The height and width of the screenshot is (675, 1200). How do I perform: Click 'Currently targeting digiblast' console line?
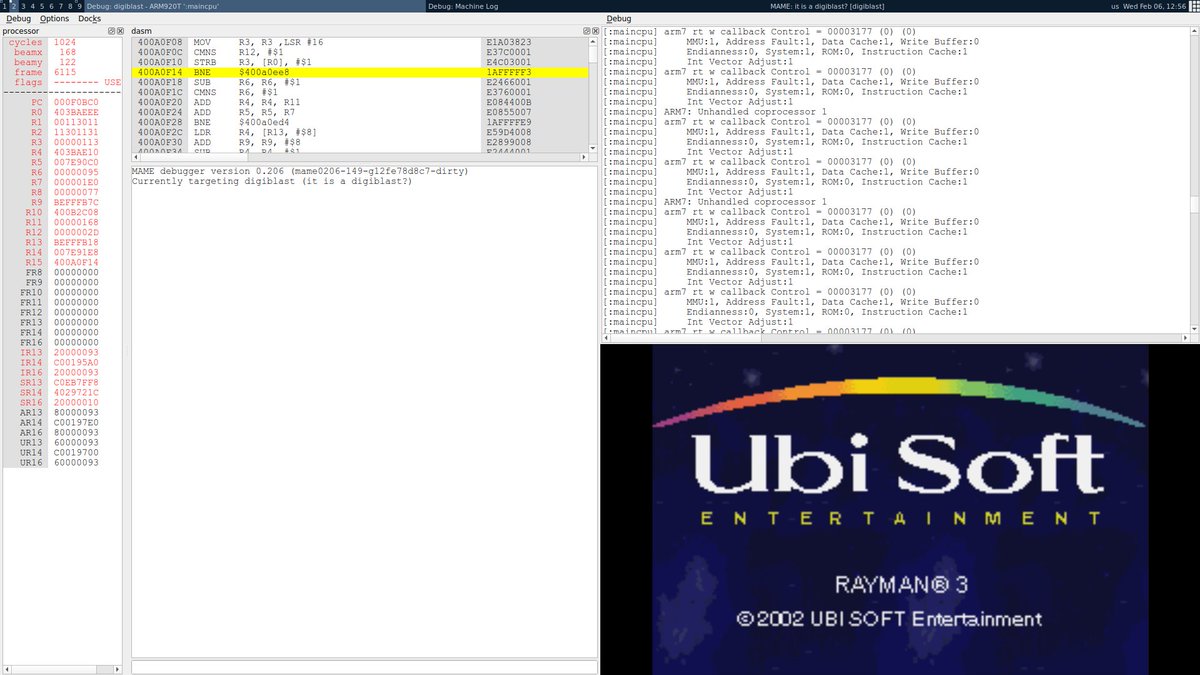coord(272,182)
